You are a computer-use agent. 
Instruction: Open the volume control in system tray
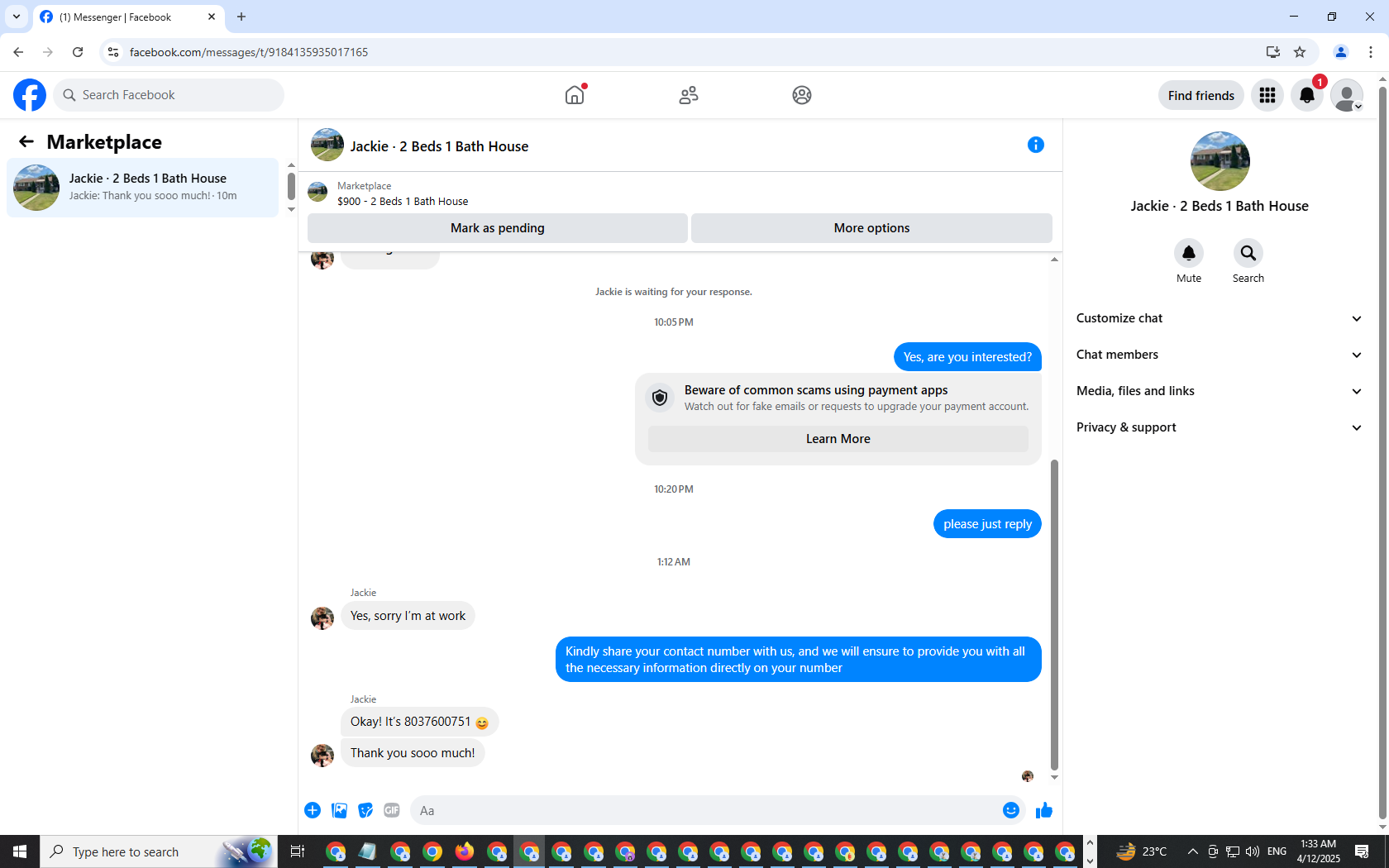click(1253, 851)
